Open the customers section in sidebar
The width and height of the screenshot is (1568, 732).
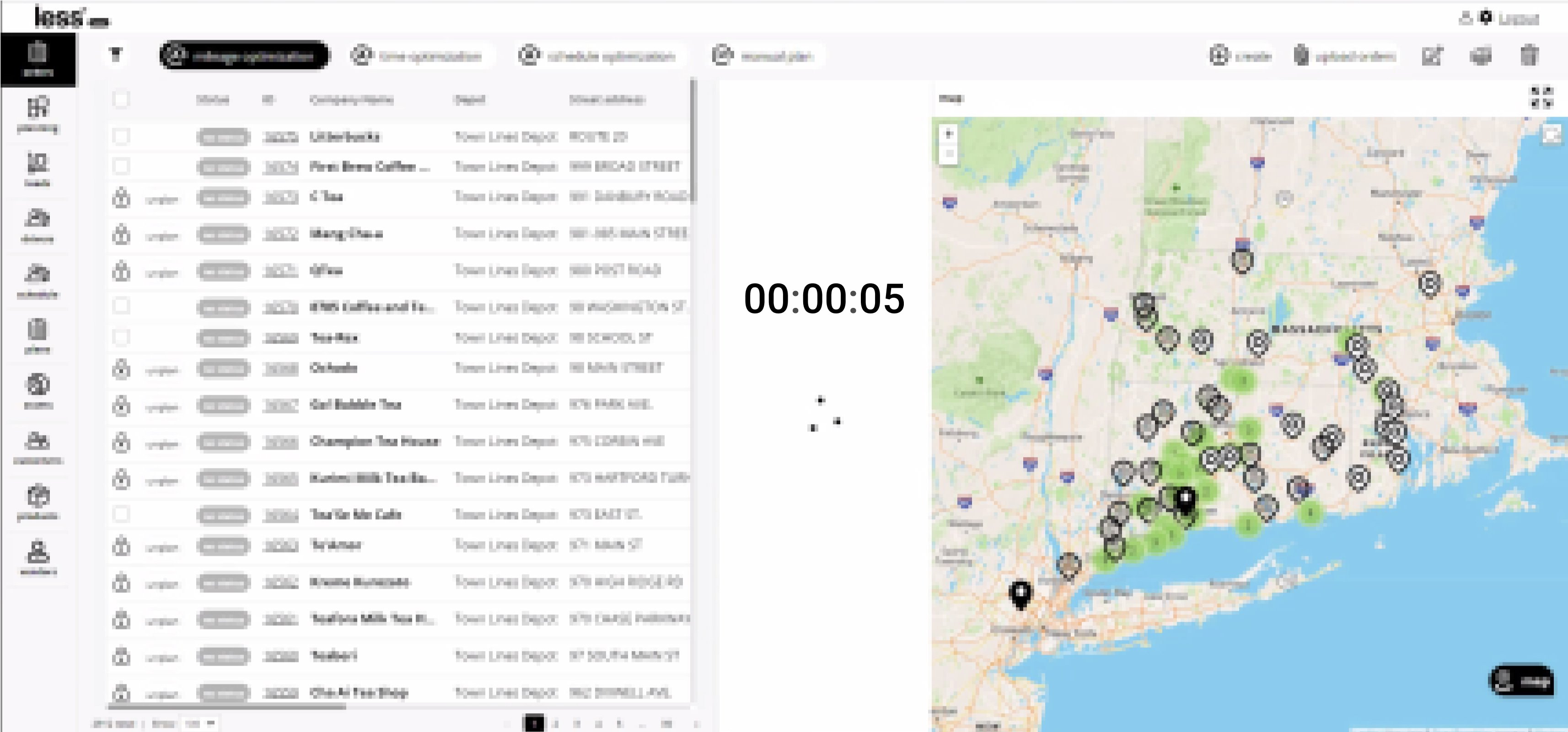pos(38,447)
